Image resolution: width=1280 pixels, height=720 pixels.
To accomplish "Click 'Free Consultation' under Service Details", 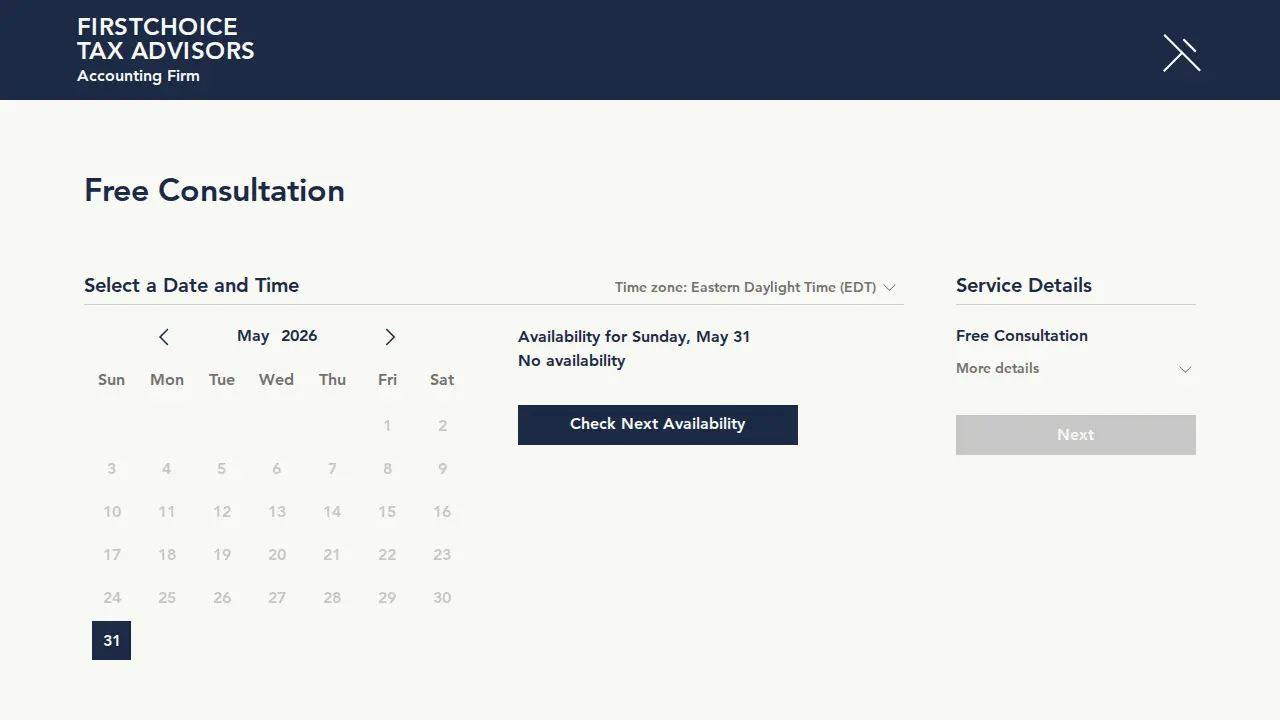I will tap(1022, 336).
